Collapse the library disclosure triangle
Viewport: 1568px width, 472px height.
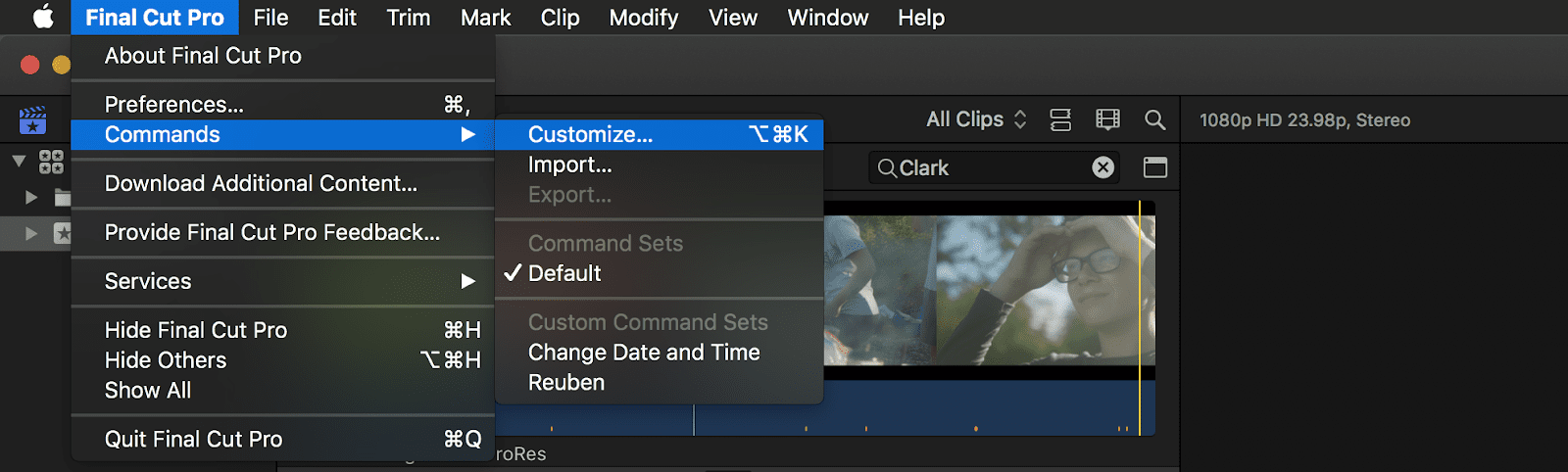tap(19, 161)
